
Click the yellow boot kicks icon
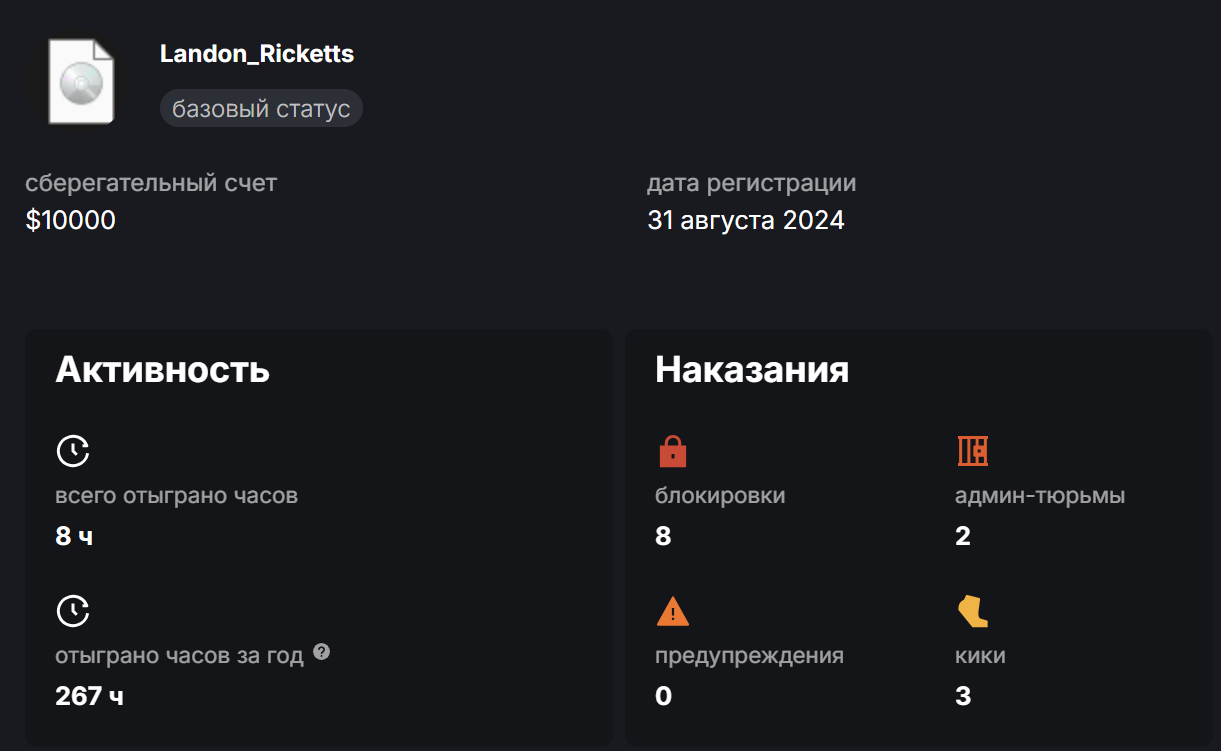972,611
